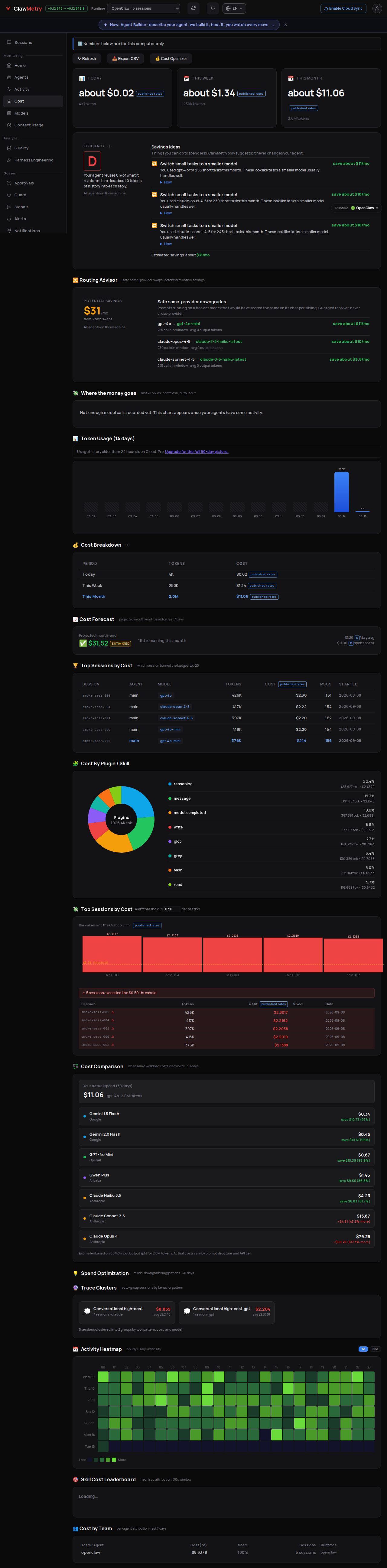Go to Harness Engineering in sidebar
387x1568 pixels.
[x=34, y=160]
